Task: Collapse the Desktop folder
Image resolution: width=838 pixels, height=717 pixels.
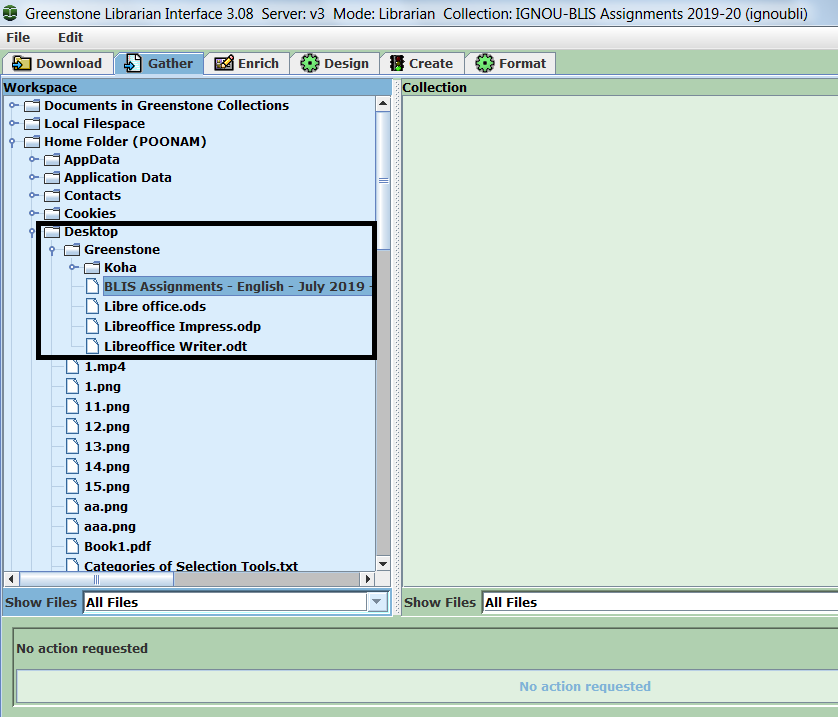Action: [31, 231]
